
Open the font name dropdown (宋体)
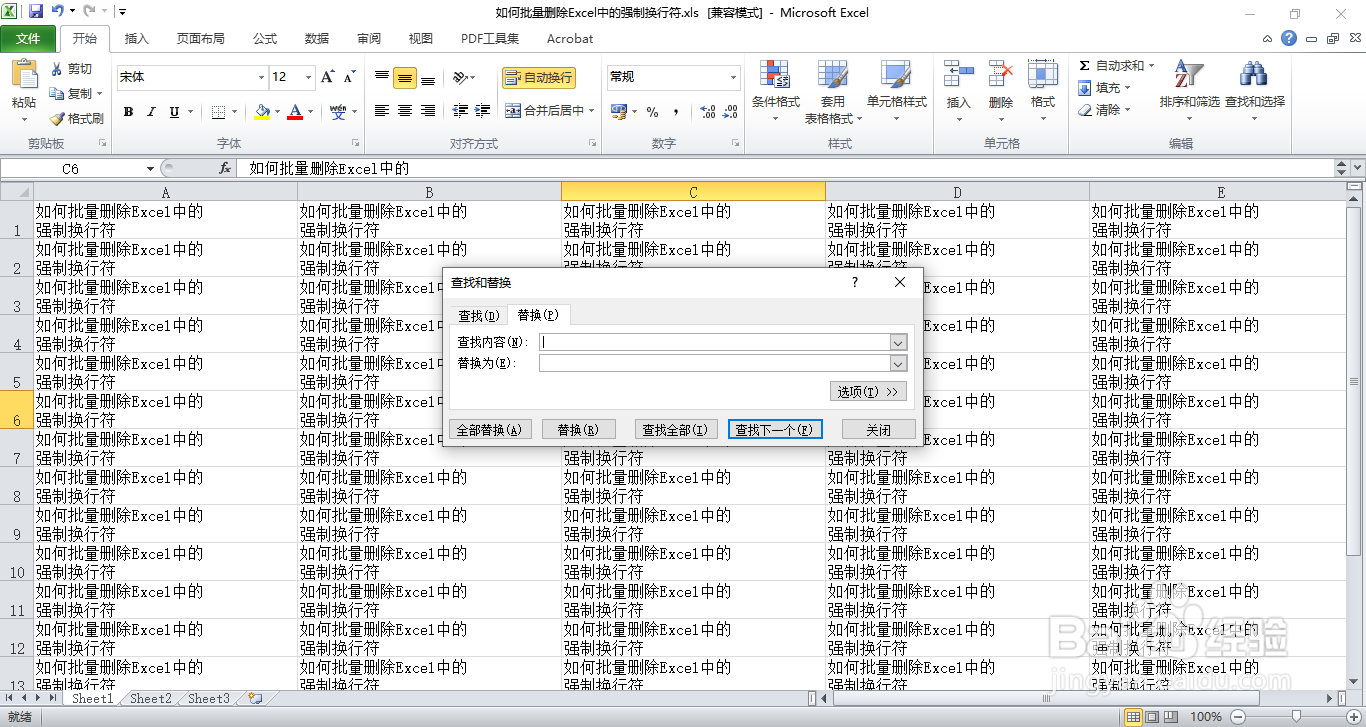click(x=261, y=77)
